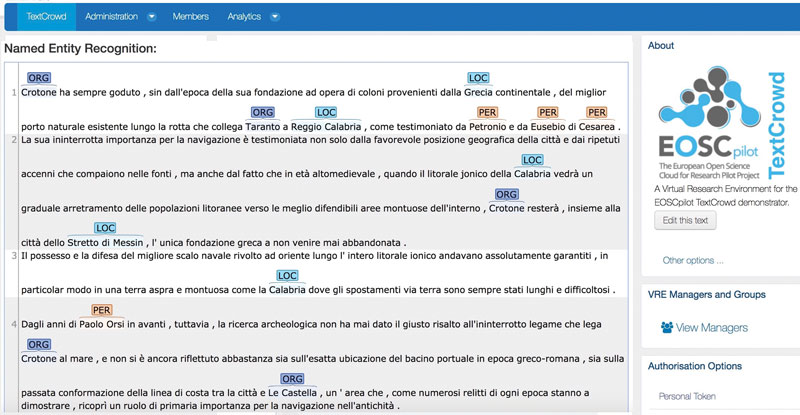This screenshot has height=415, width=800.
Task: Click sentence number 1 in the margin
Action: coord(14,93)
